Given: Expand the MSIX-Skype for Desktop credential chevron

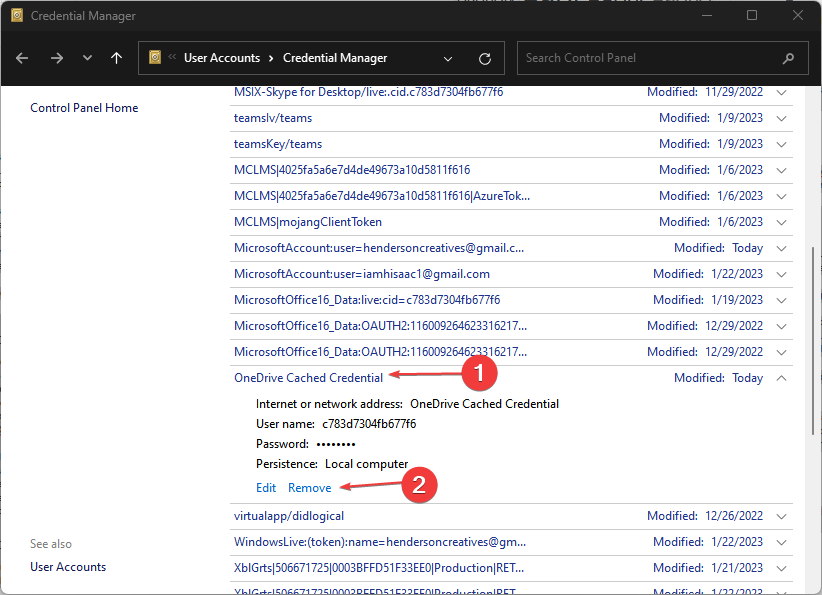Looking at the screenshot, I should [x=781, y=92].
